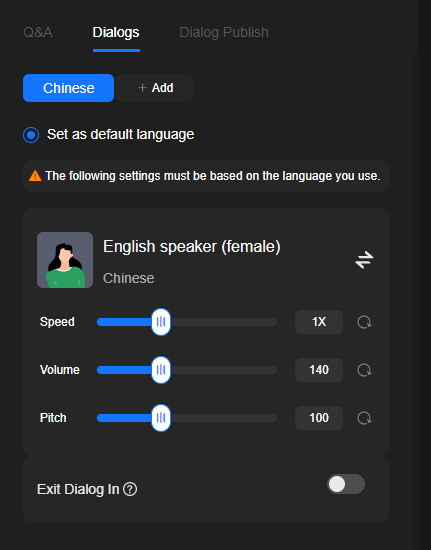
Task: Click the swap voice arrows icon
Action: pyautogui.click(x=364, y=260)
